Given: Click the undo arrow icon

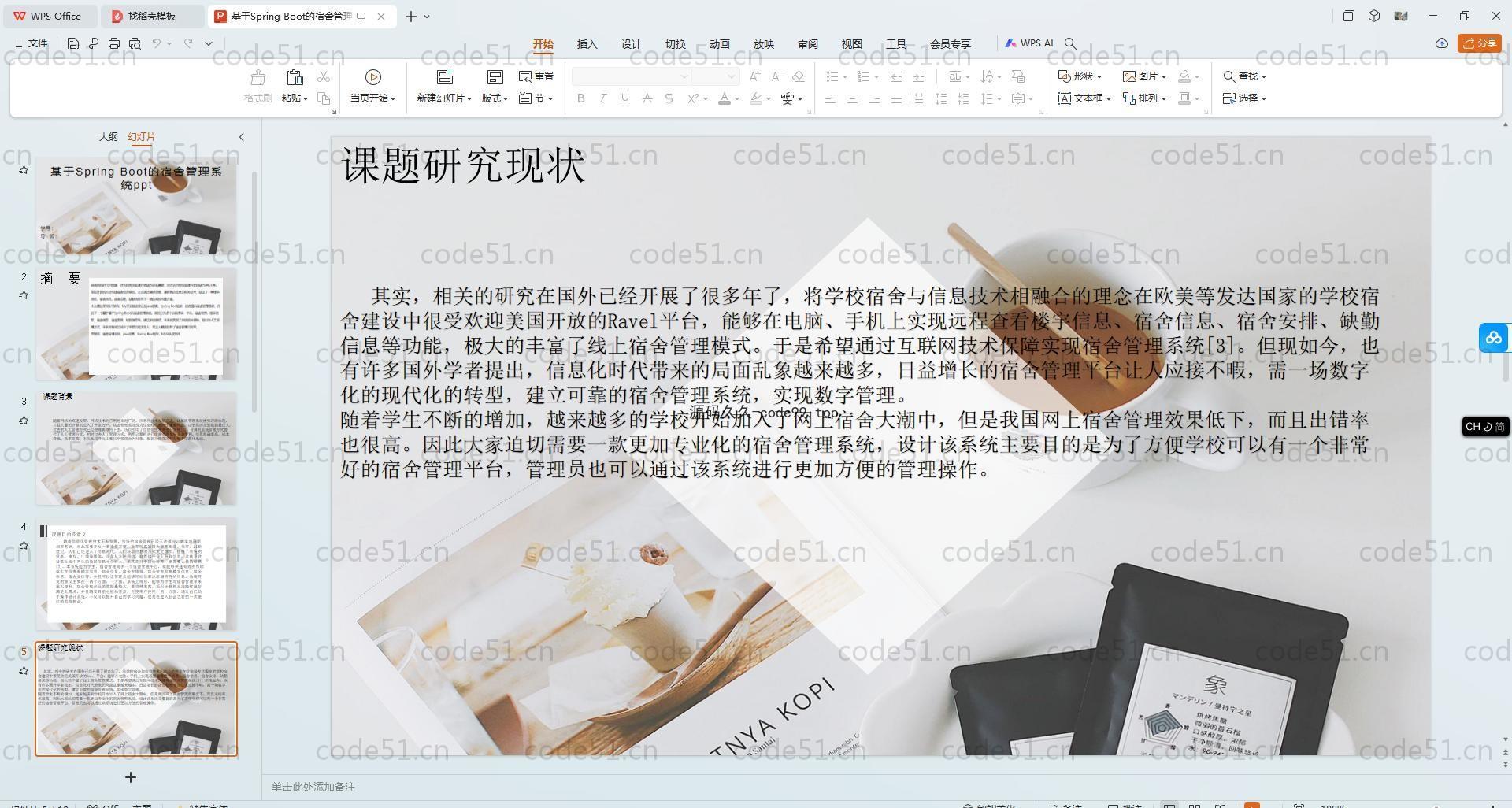Looking at the screenshot, I should click(157, 43).
